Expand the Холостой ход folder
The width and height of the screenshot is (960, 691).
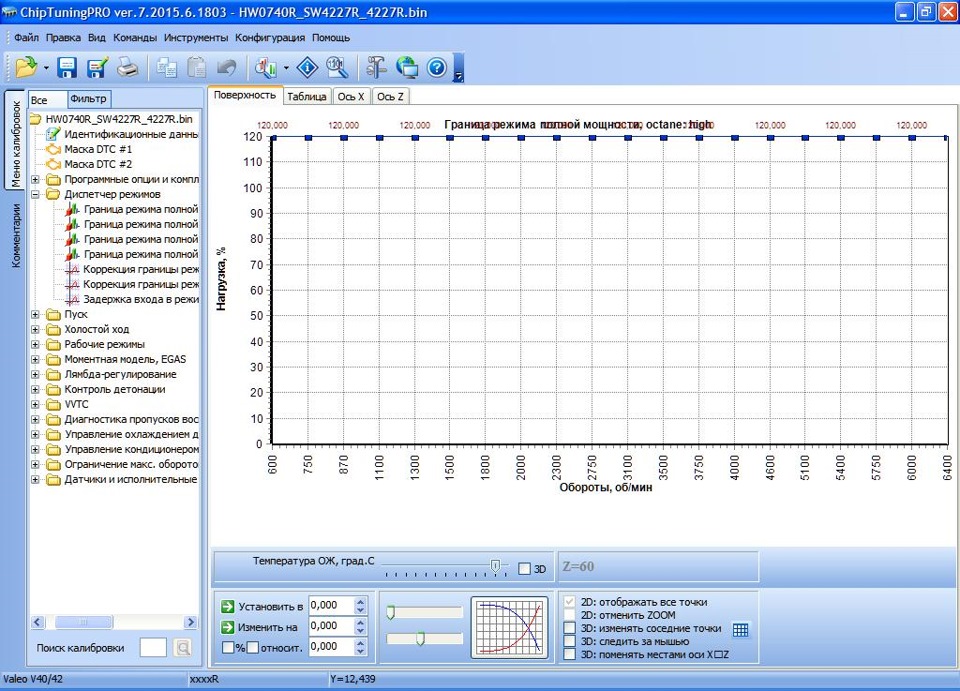36,329
